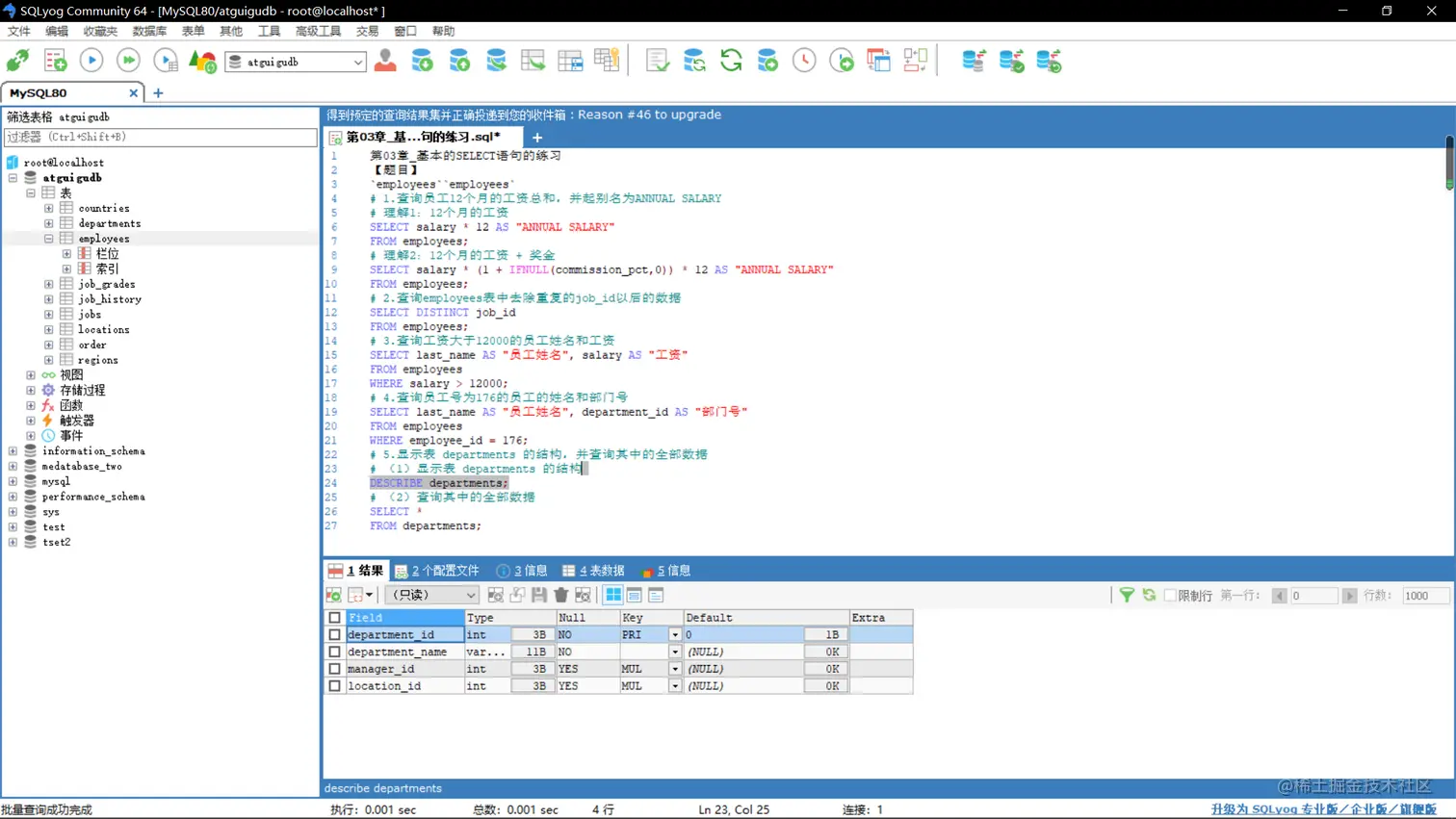Open the user manager person icon
Image resolution: width=1456 pixels, height=819 pixels.
[385, 61]
